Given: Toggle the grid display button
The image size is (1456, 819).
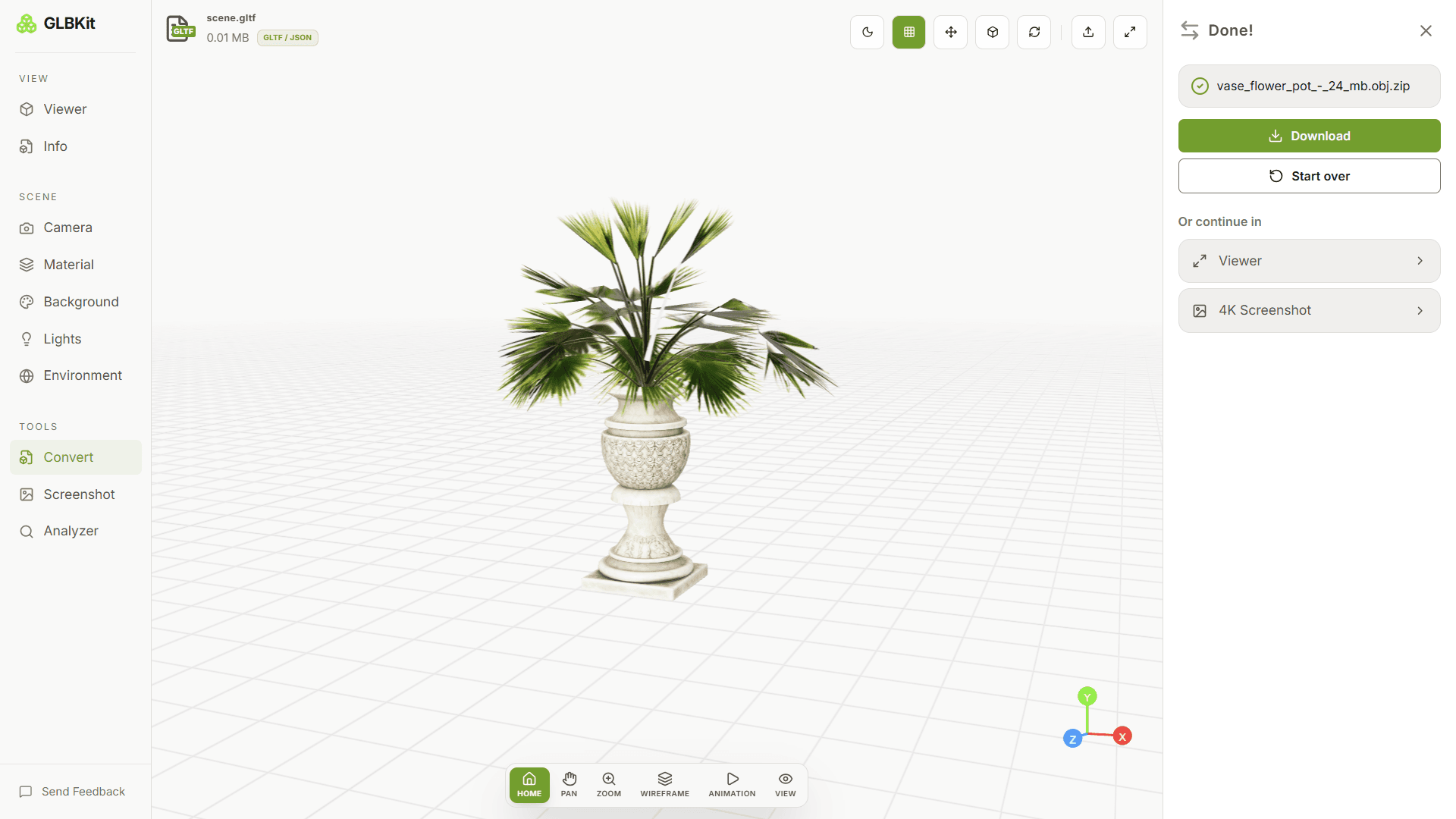Looking at the screenshot, I should point(908,32).
